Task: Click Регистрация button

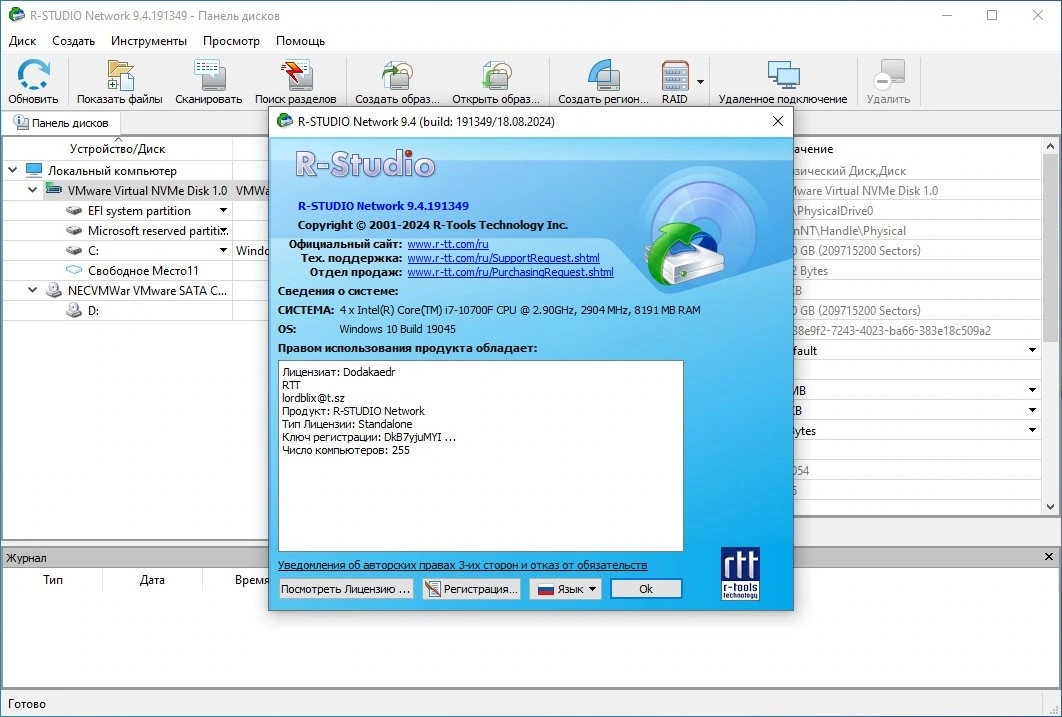Action: pyautogui.click(x=471, y=589)
